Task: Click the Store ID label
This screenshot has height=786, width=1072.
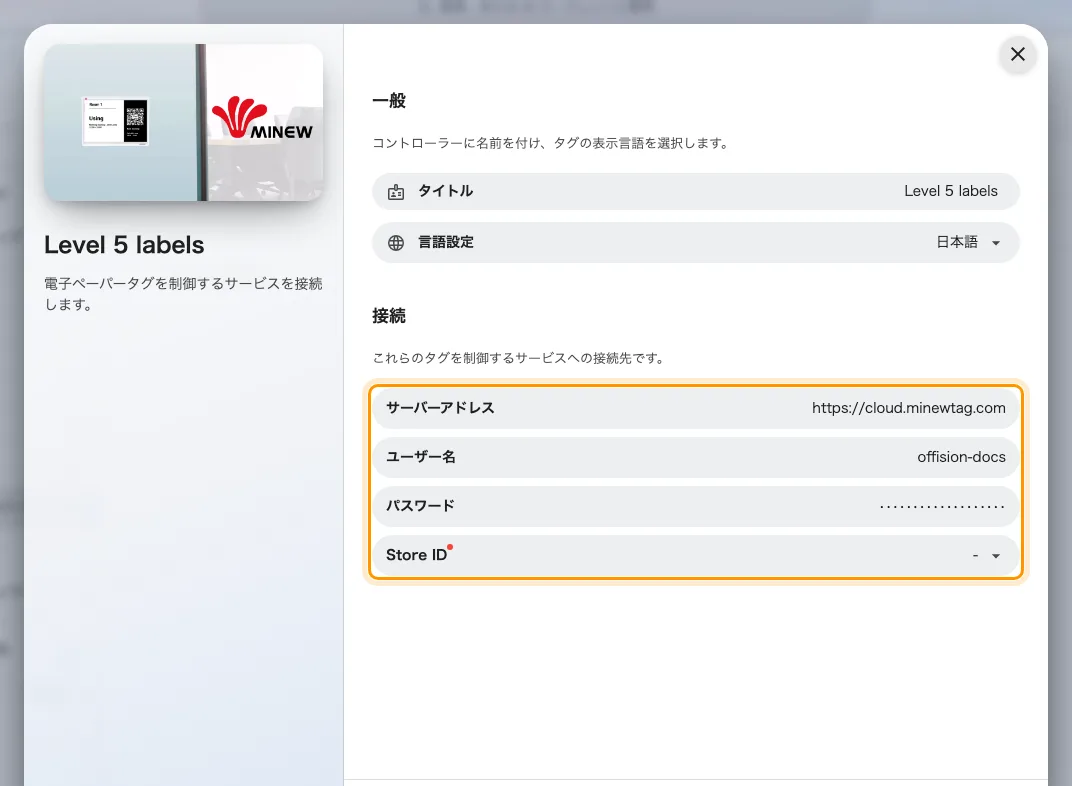Action: [416, 555]
